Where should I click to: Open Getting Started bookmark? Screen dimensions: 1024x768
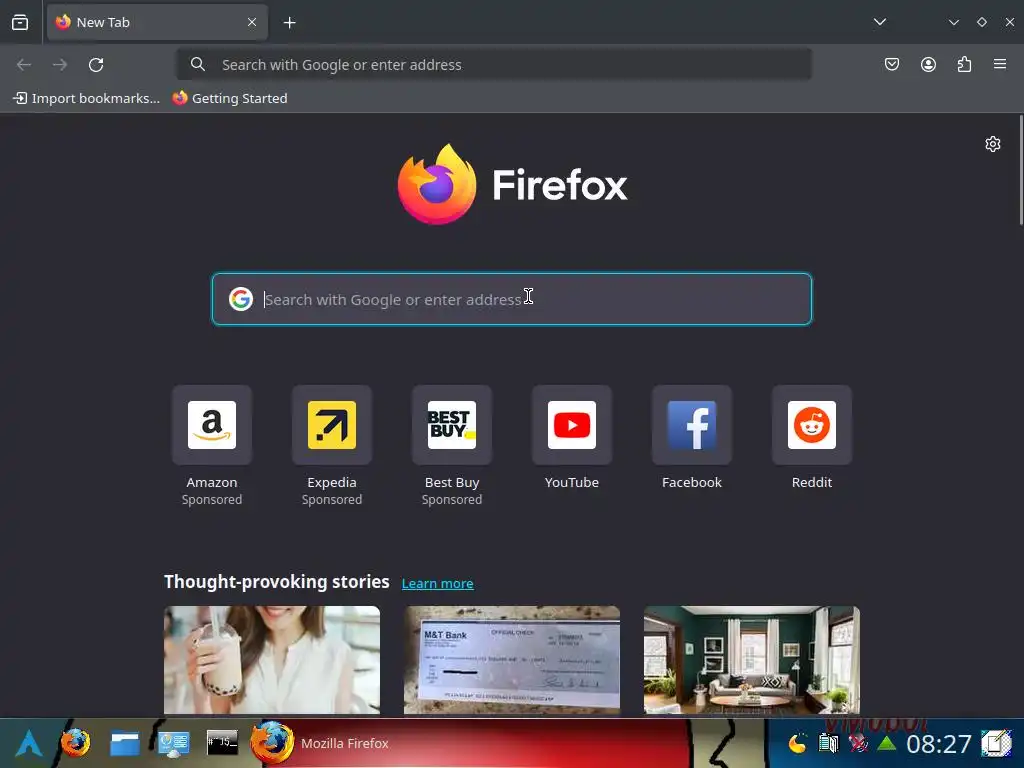tap(230, 98)
